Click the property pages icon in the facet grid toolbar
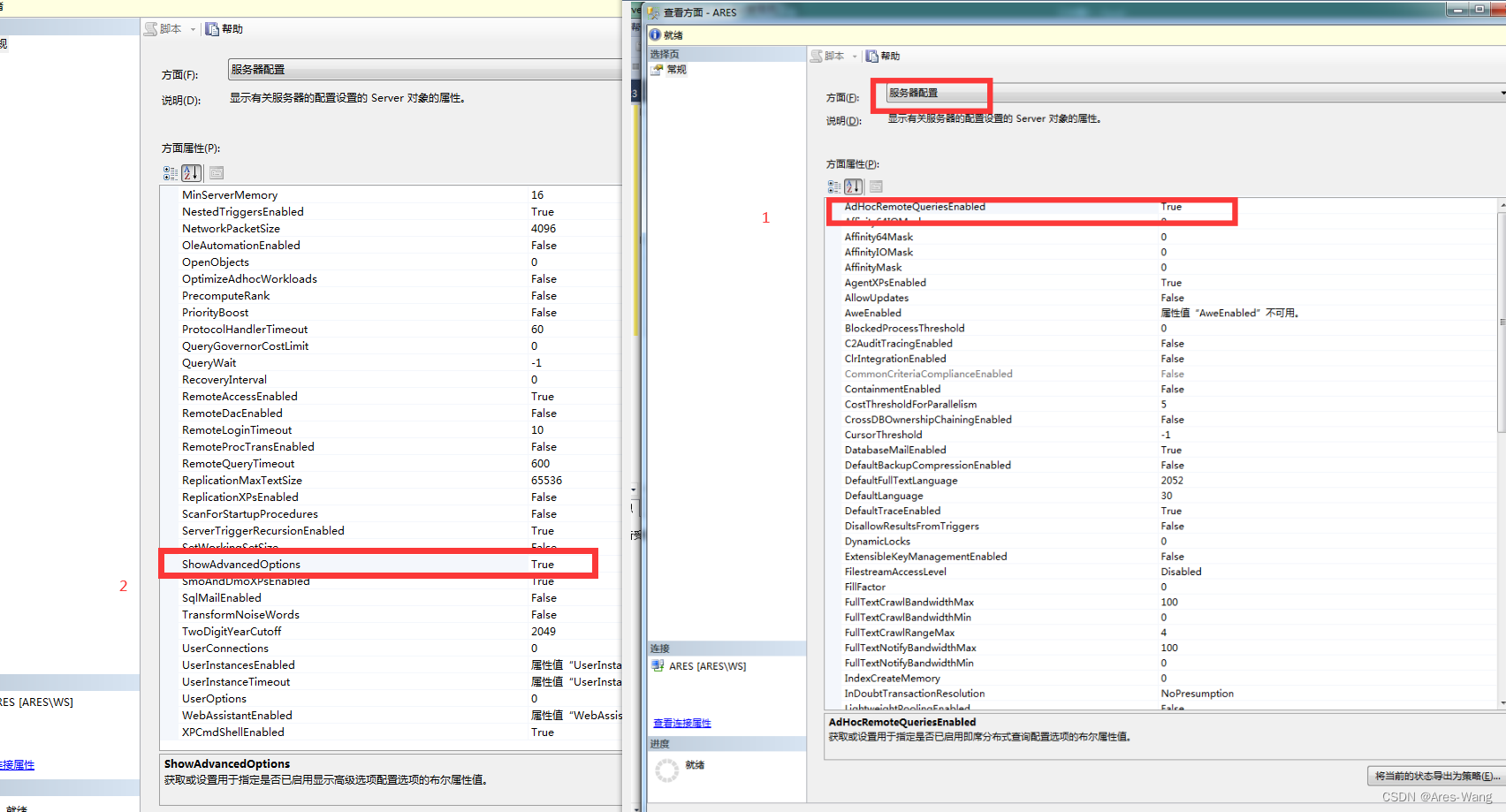 tap(875, 186)
